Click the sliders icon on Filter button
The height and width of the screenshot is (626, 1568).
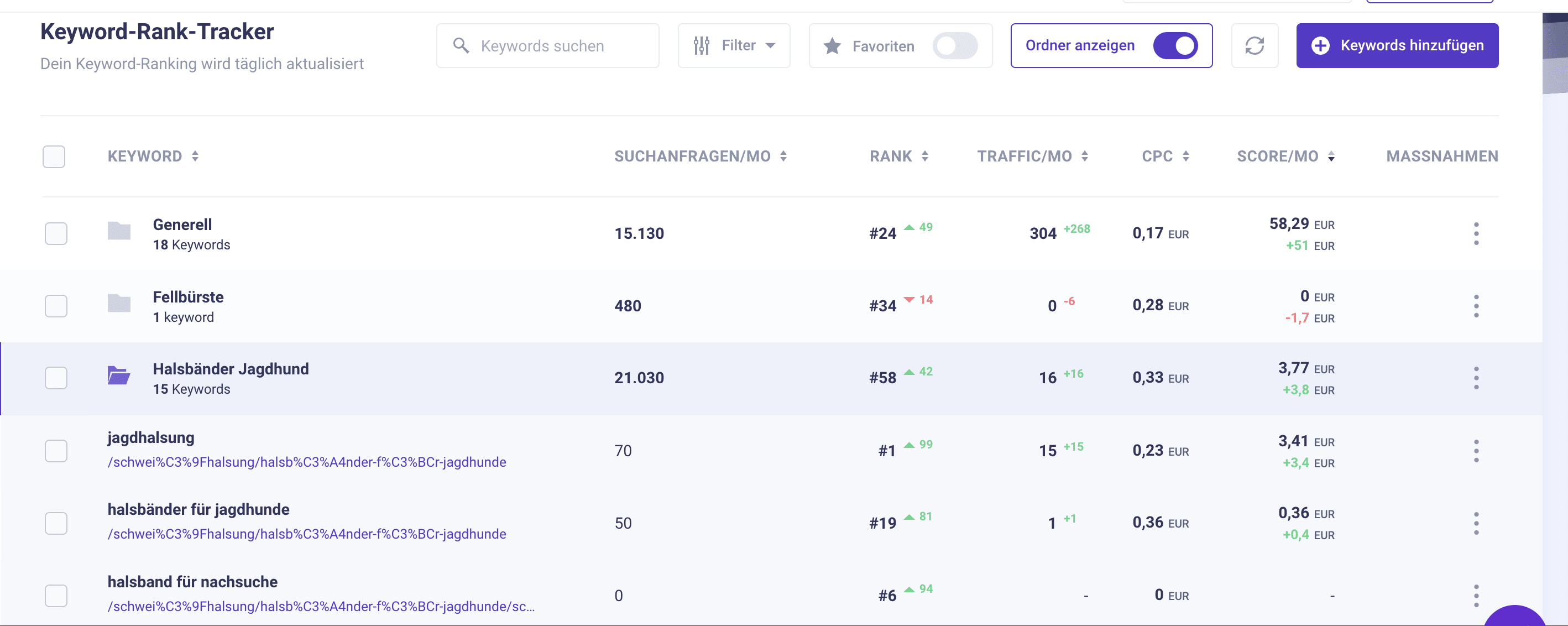701,46
